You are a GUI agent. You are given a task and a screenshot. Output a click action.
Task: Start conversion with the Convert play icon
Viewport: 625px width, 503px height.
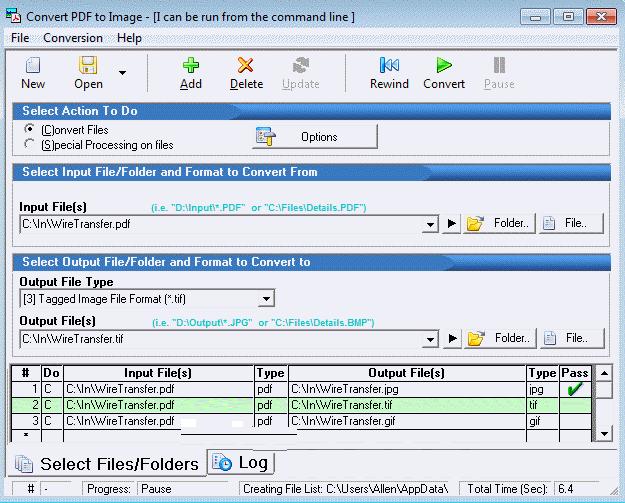444,65
